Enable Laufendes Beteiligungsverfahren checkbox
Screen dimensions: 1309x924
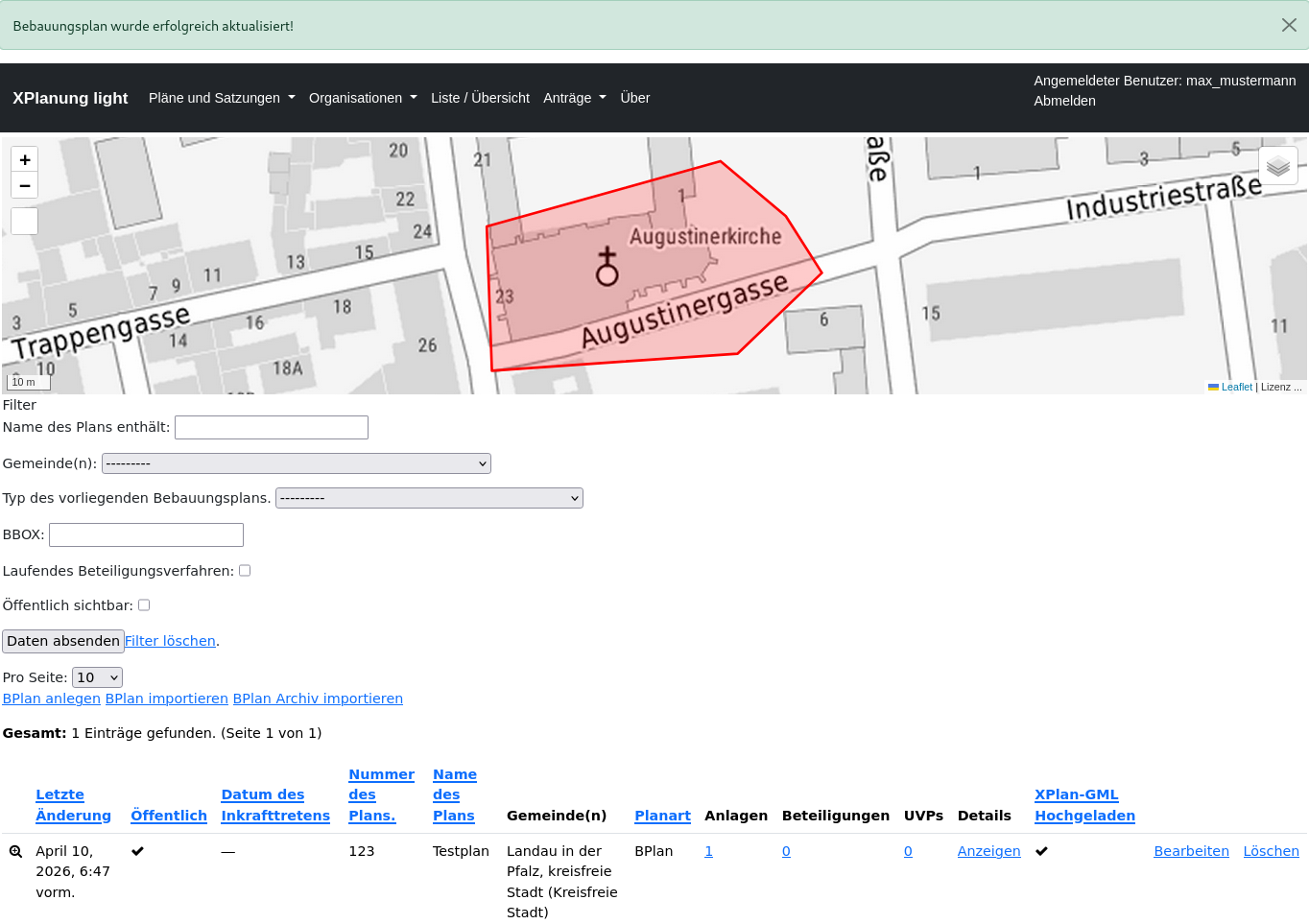[x=245, y=571]
